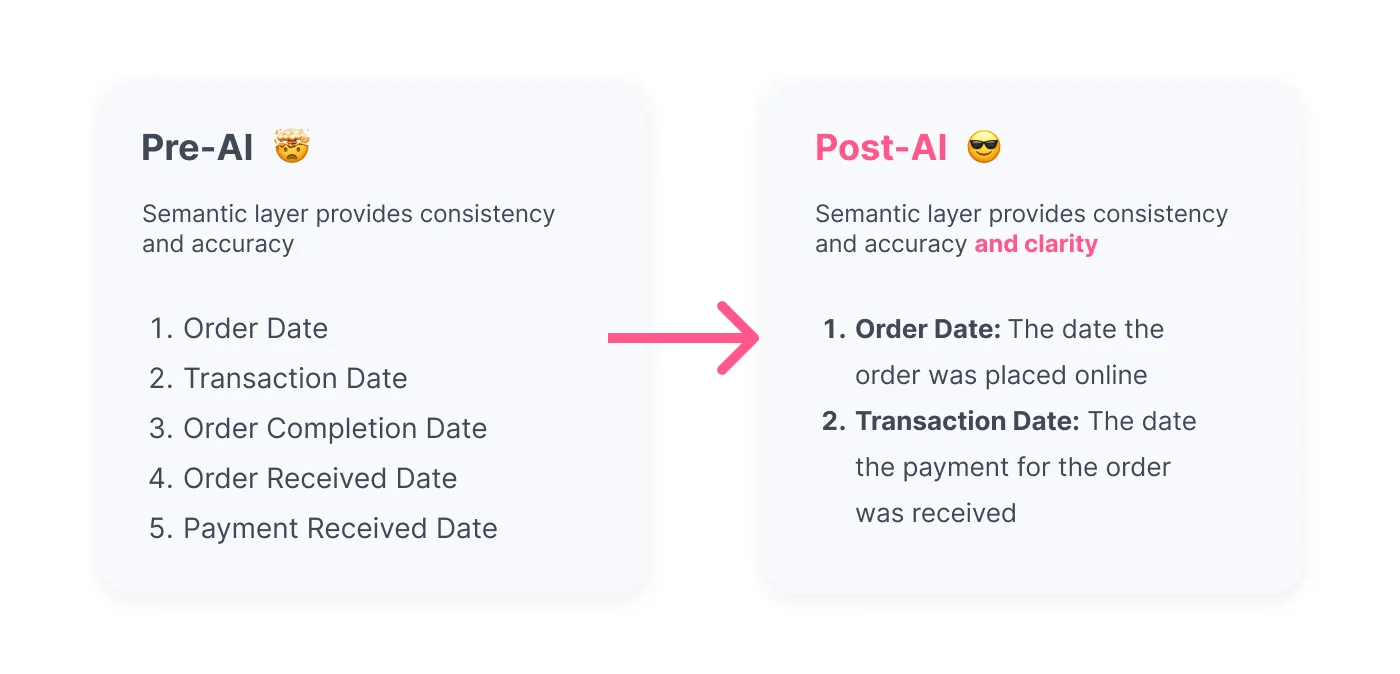Viewport: 1400px width, 674px height.
Task: Select Order Completion Date item
Action: 318,428
